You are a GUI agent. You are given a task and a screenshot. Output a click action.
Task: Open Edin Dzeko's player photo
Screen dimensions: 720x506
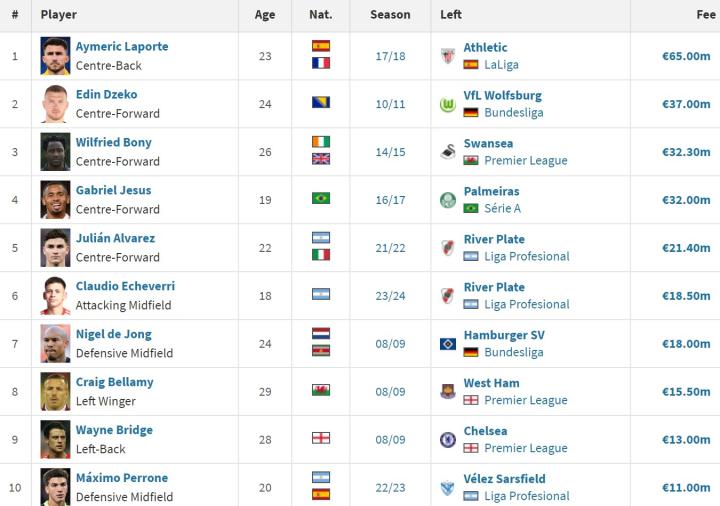[55, 104]
